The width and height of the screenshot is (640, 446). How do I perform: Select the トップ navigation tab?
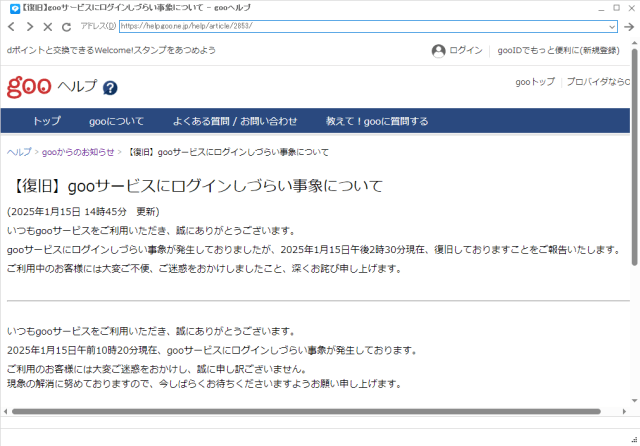point(47,121)
